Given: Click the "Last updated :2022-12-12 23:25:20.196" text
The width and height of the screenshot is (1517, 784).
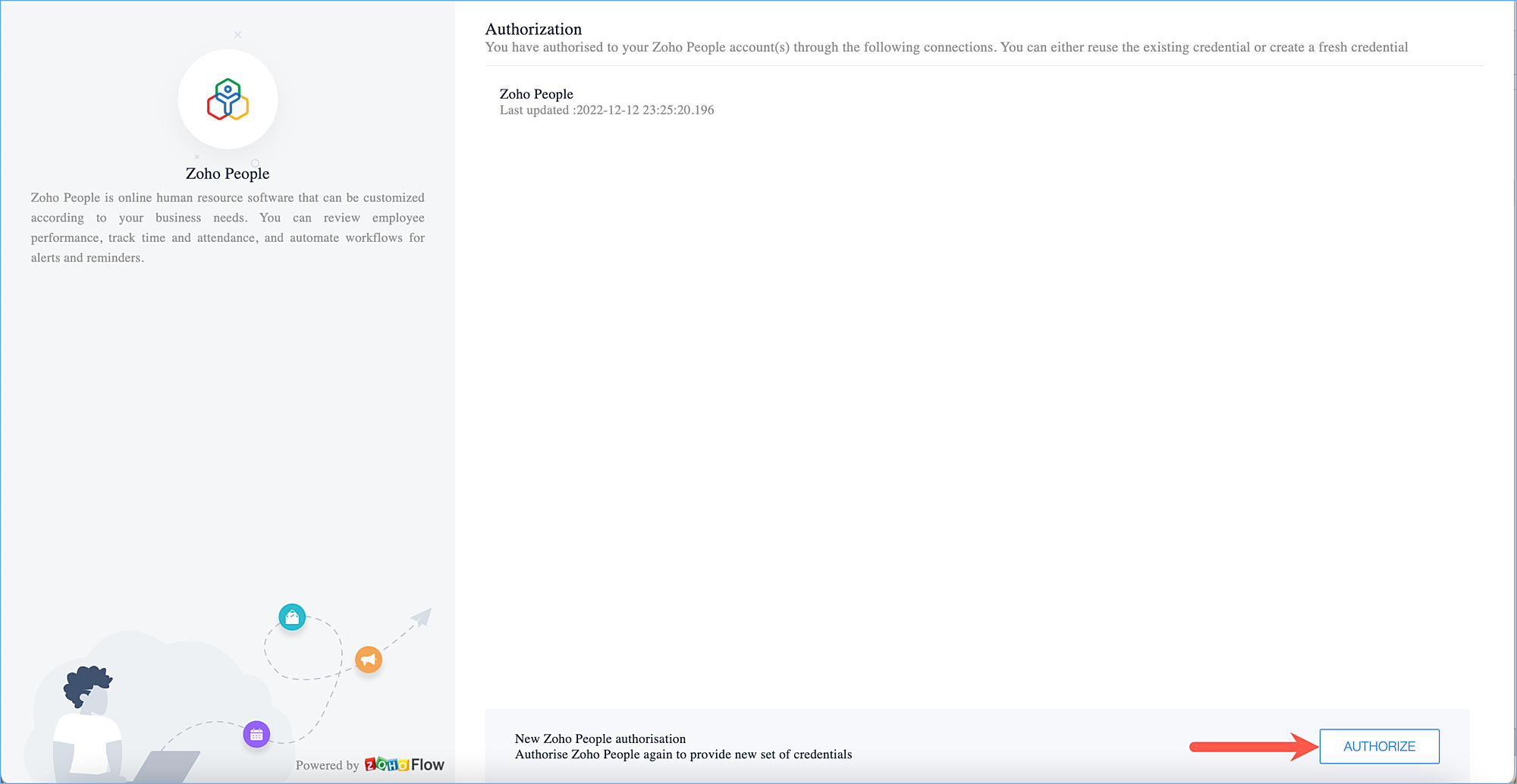Looking at the screenshot, I should tap(607, 110).
